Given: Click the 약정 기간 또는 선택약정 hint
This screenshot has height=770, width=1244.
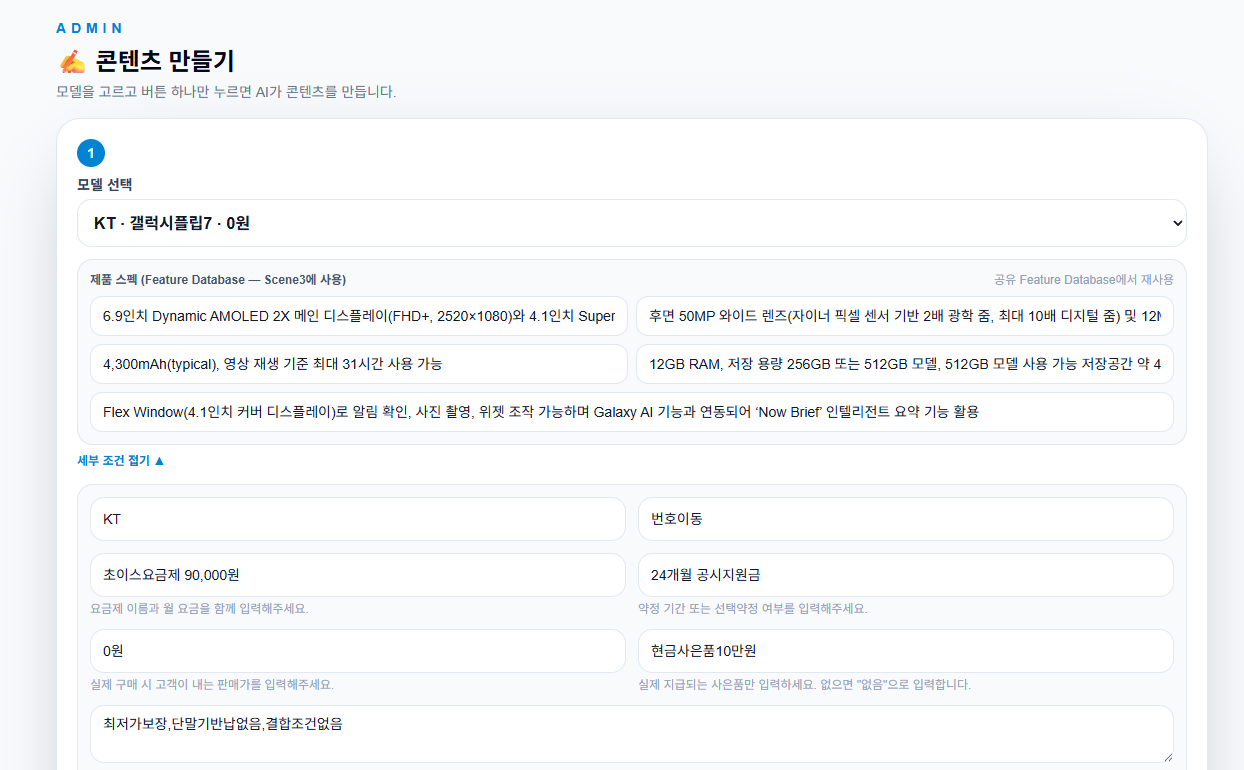Looking at the screenshot, I should (753, 609).
